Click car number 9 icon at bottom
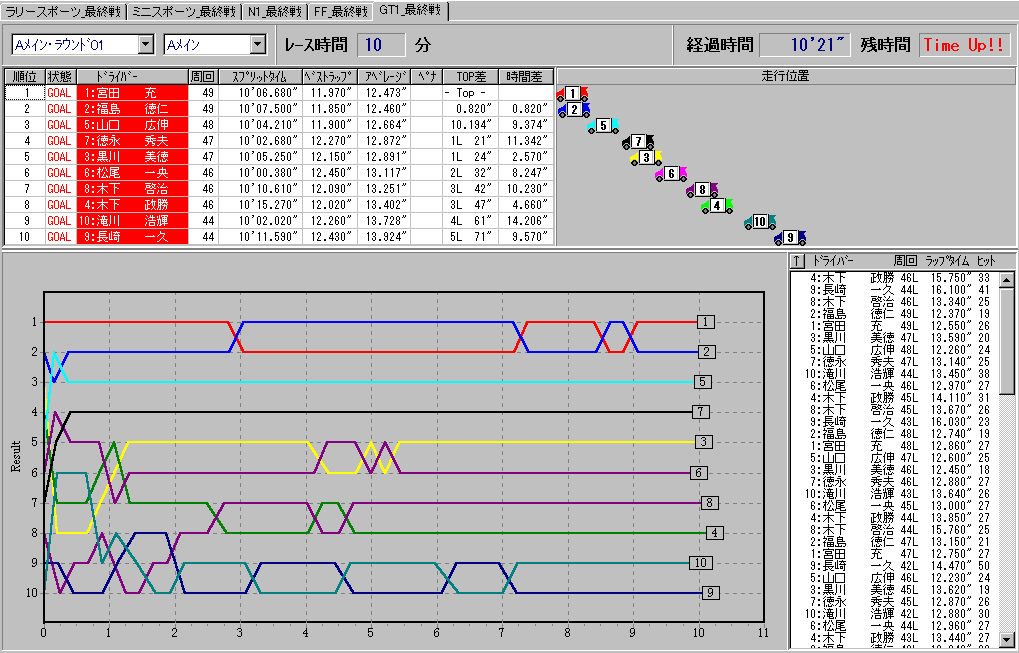Image resolution: width=1019 pixels, height=653 pixels. tap(789, 238)
